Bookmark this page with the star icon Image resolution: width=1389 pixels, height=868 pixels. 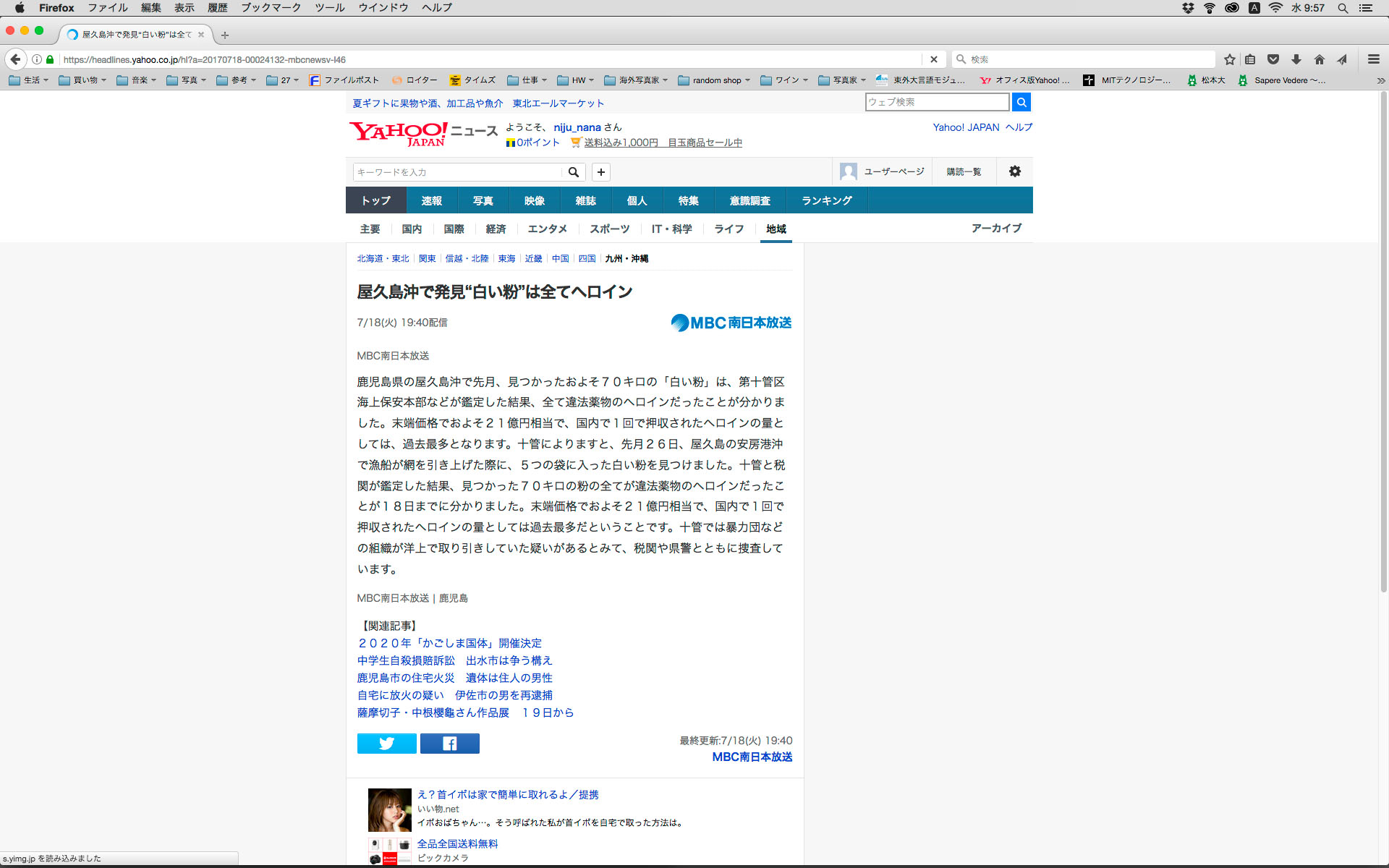click(1229, 59)
